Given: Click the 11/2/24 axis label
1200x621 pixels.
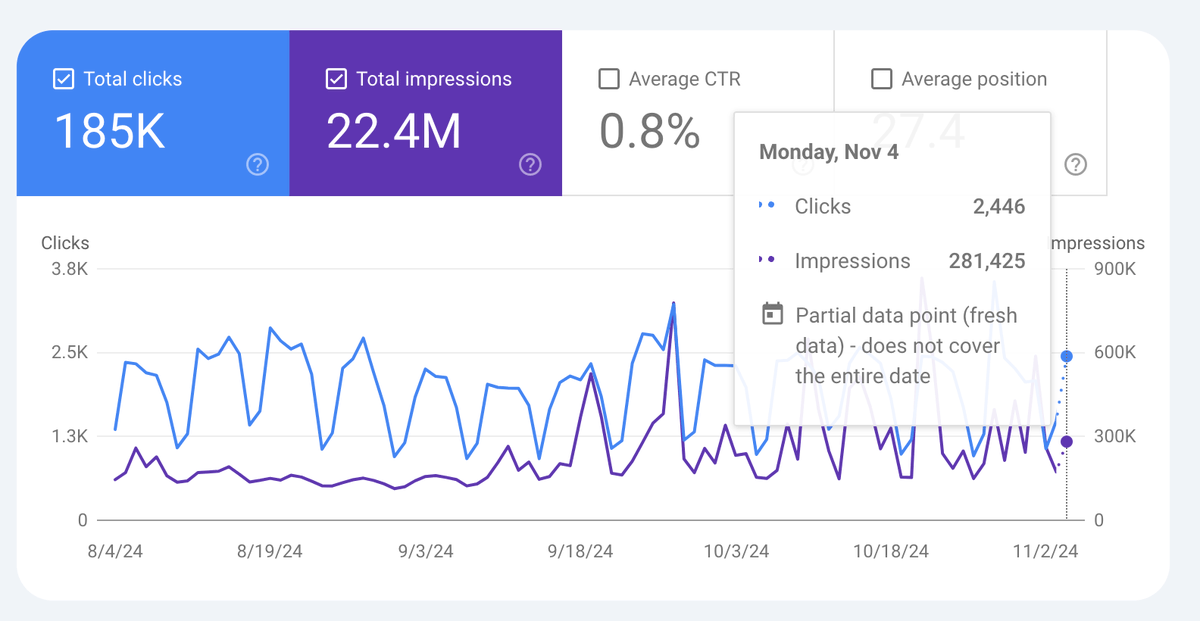Looking at the screenshot, I should click(1045, 550).
